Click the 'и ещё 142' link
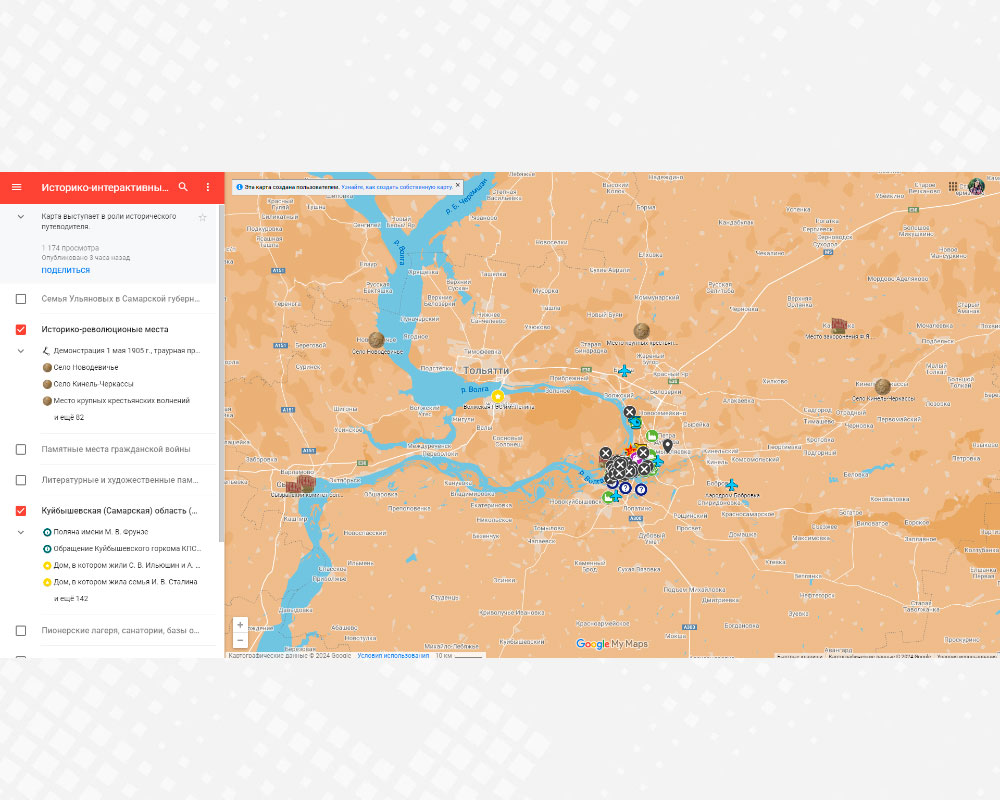 click(x=71, y=598)
